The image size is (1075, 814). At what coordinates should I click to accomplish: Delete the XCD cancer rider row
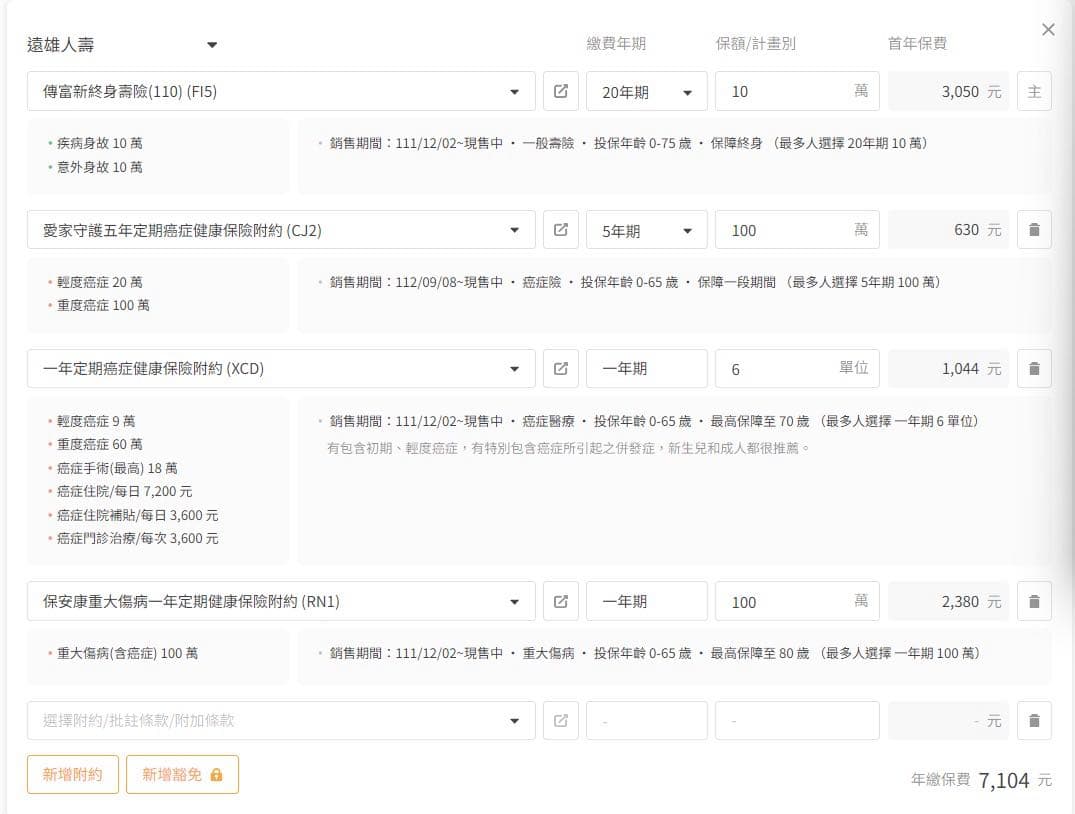pyautogui.click(x=1034, y=369)
